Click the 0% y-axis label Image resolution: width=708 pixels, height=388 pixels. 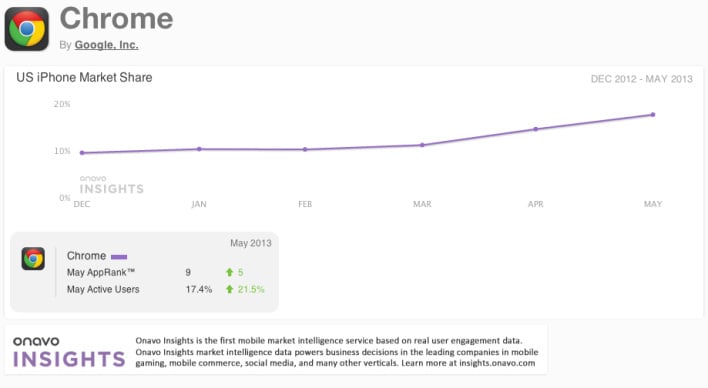[x=65, y=198]
